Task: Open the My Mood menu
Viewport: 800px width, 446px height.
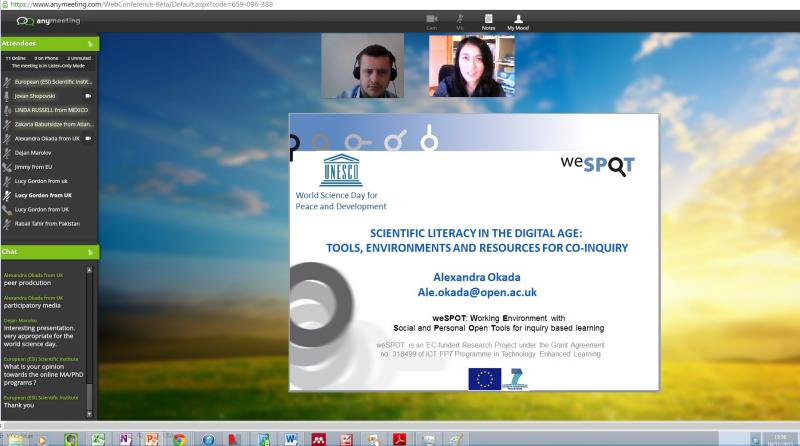Action: click(x=517, y=21)
